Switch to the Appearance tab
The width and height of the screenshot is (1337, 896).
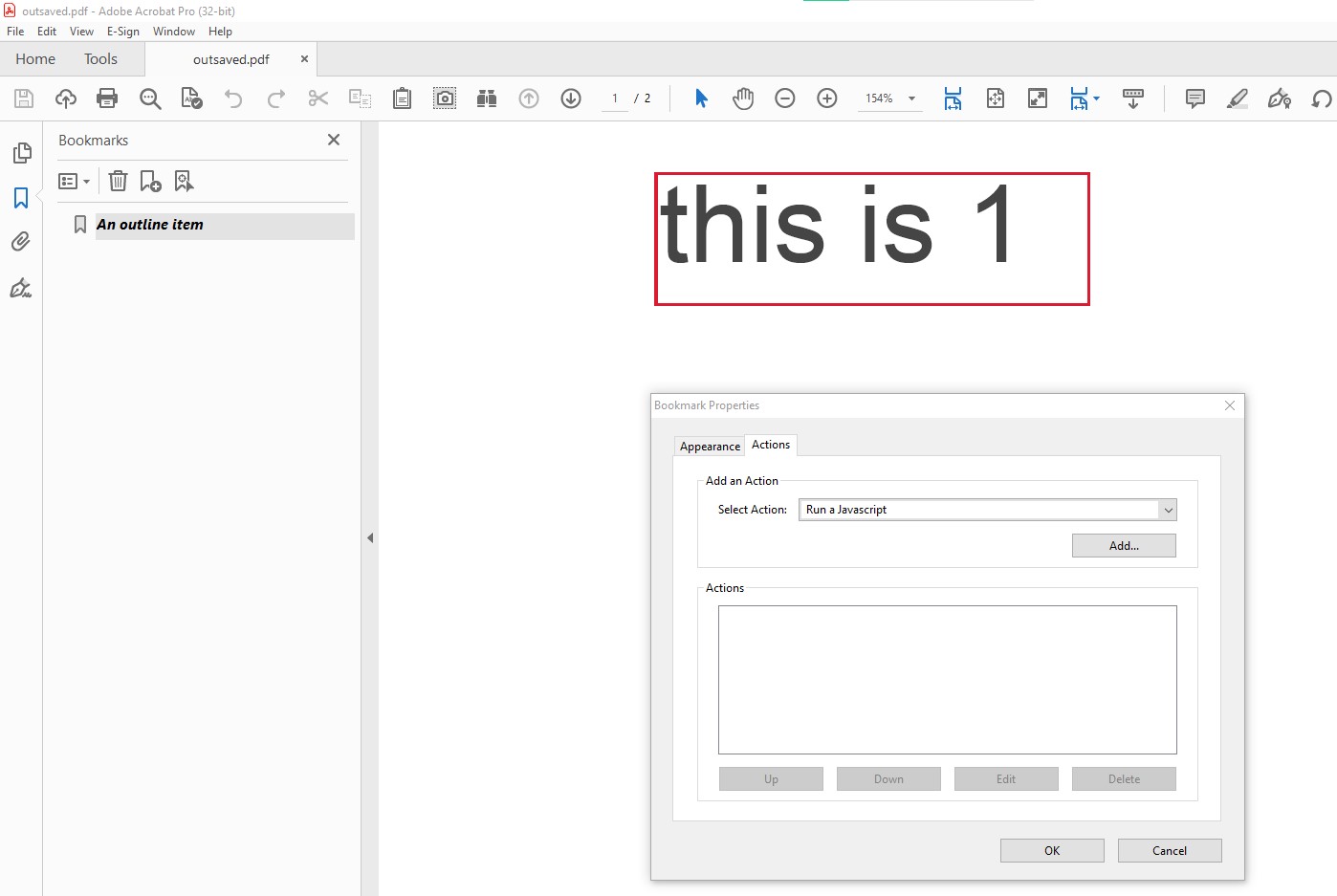[710, 446]
